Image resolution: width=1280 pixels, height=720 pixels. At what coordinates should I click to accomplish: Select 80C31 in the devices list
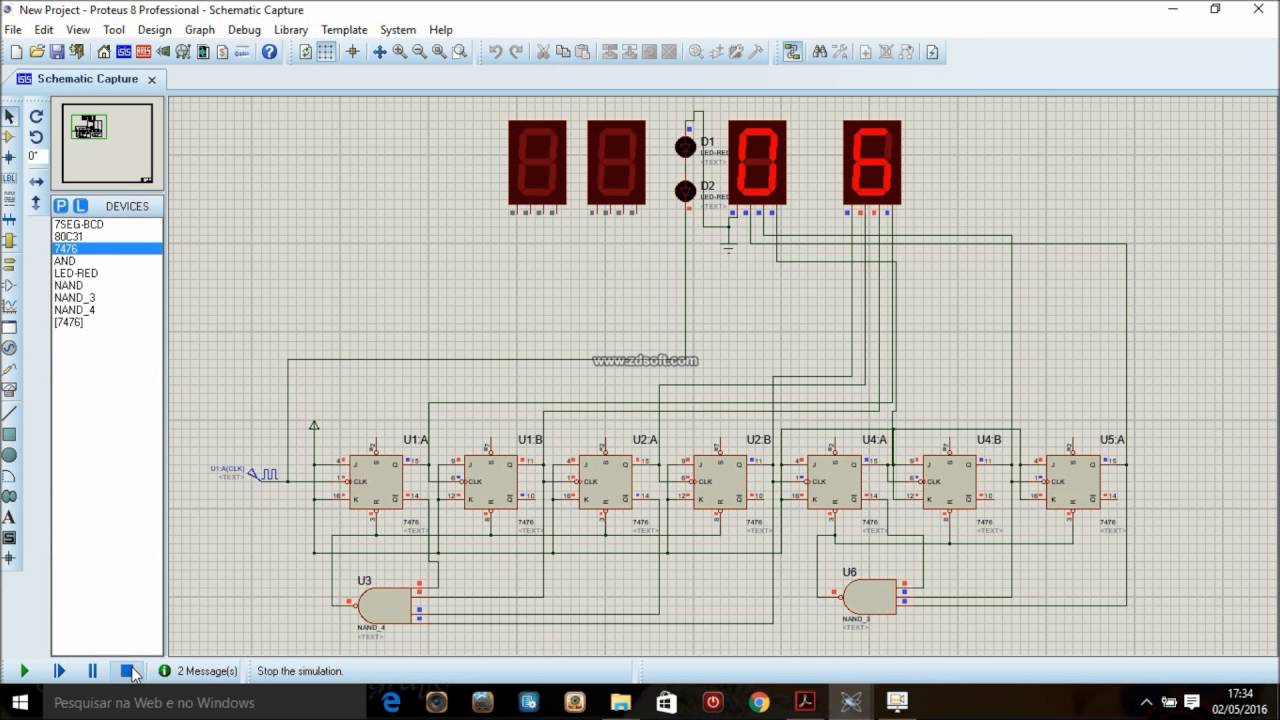pos(107,237)
